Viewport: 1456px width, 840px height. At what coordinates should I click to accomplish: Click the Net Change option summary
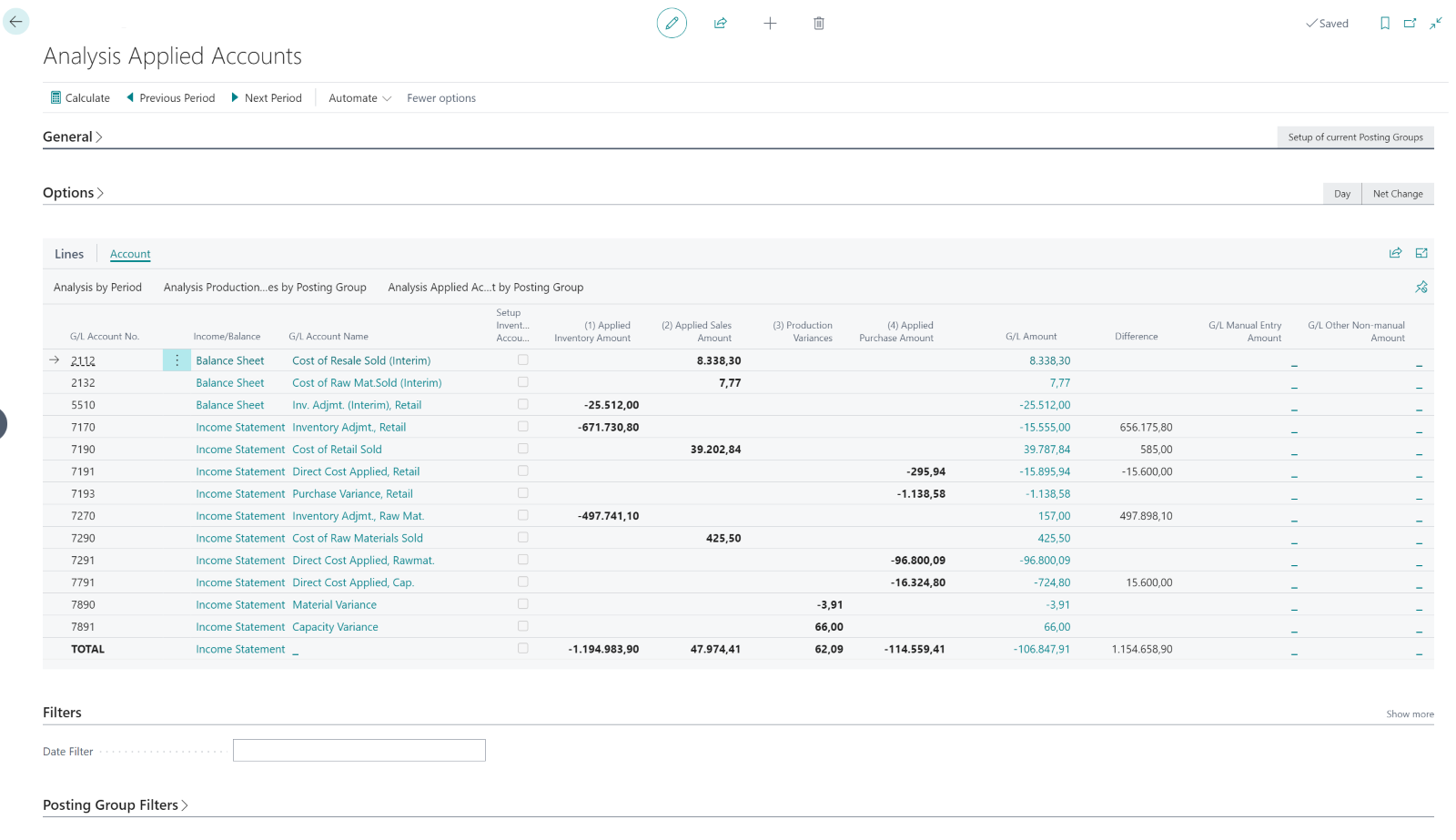1398,193
